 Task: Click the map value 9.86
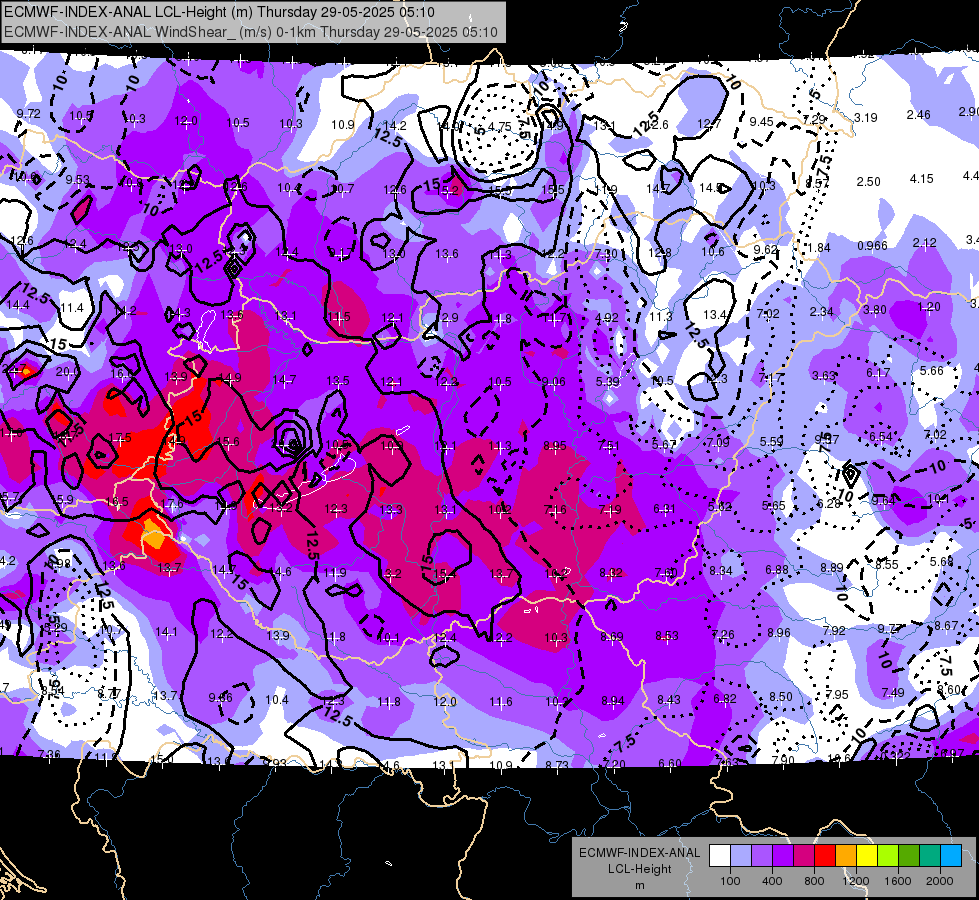coord(220,698)
